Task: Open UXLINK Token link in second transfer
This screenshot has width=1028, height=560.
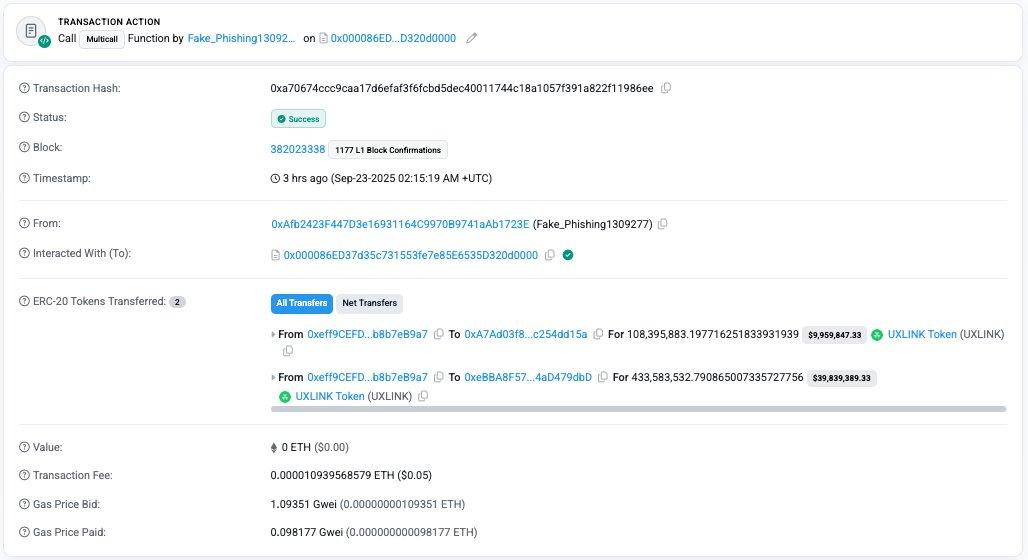Action: 330,397
